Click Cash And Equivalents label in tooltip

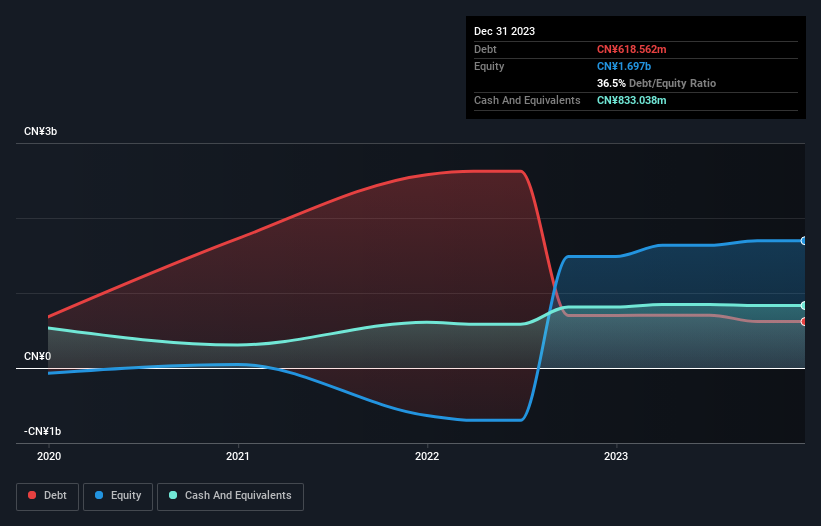[527, 100]
